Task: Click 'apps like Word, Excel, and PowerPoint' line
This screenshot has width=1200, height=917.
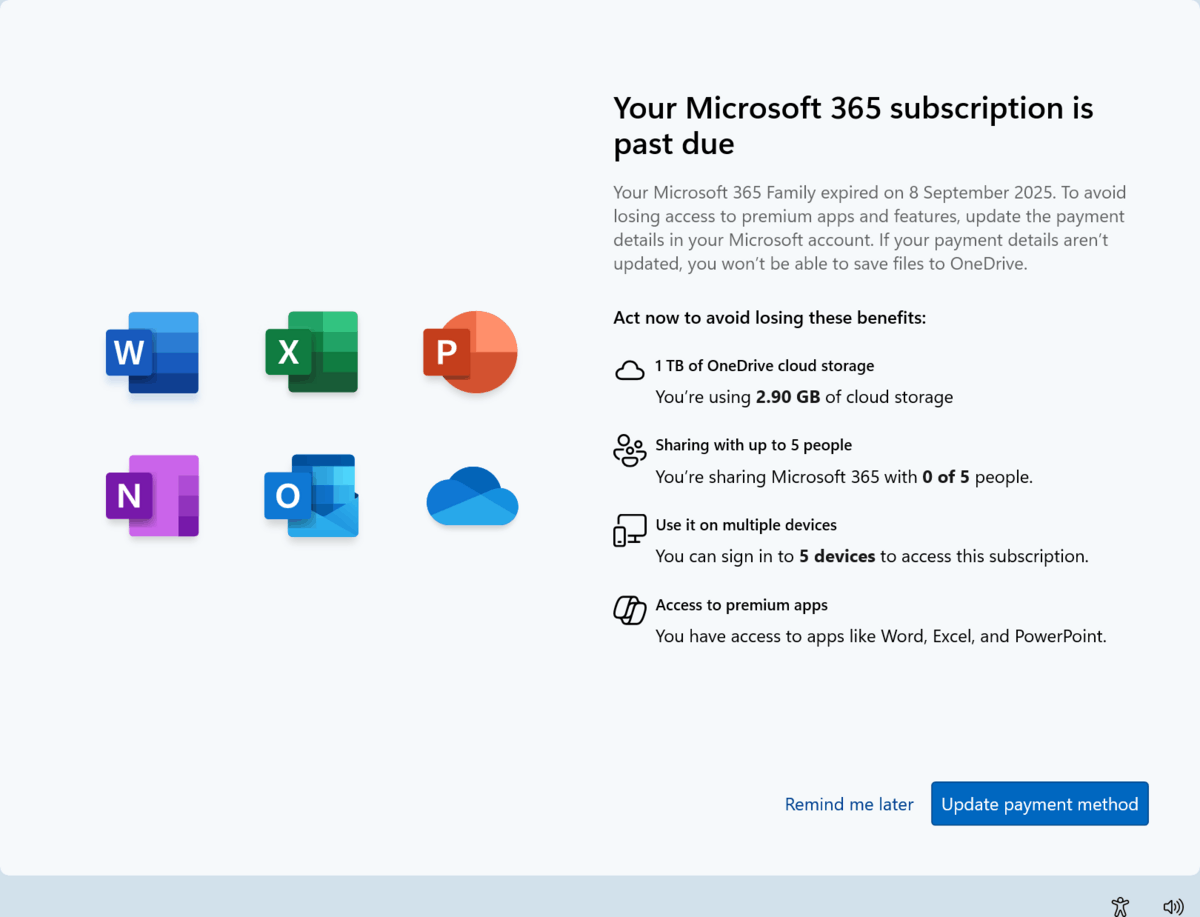Action: (x=881, y=636)
